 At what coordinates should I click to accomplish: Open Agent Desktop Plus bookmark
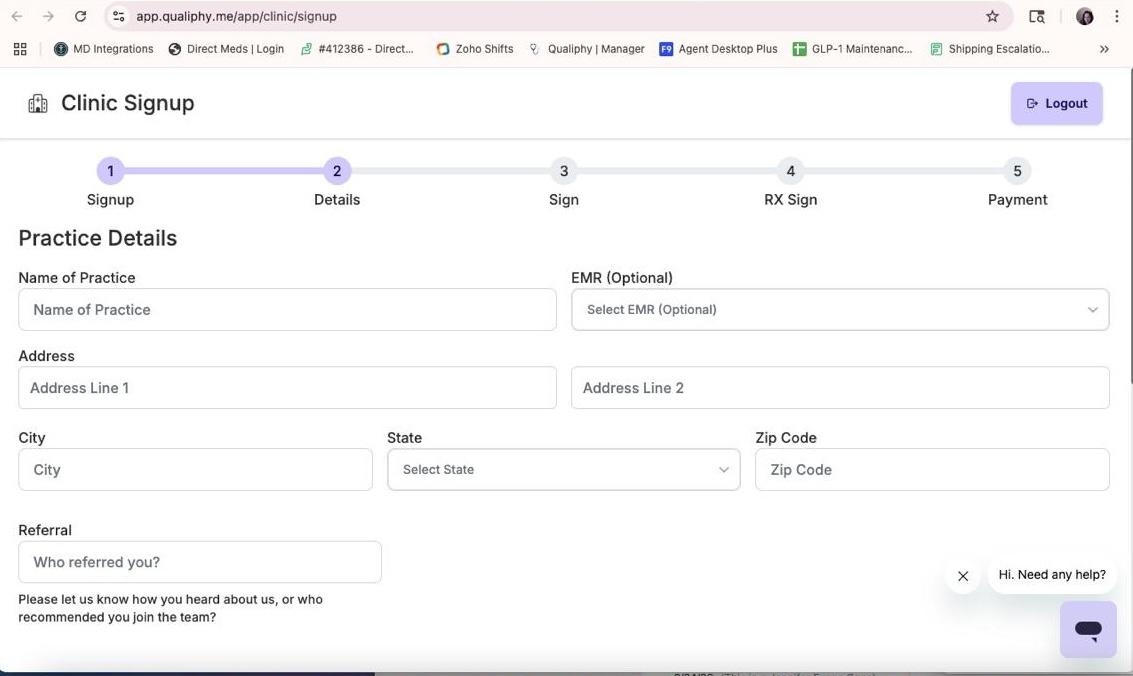[718, 49]
